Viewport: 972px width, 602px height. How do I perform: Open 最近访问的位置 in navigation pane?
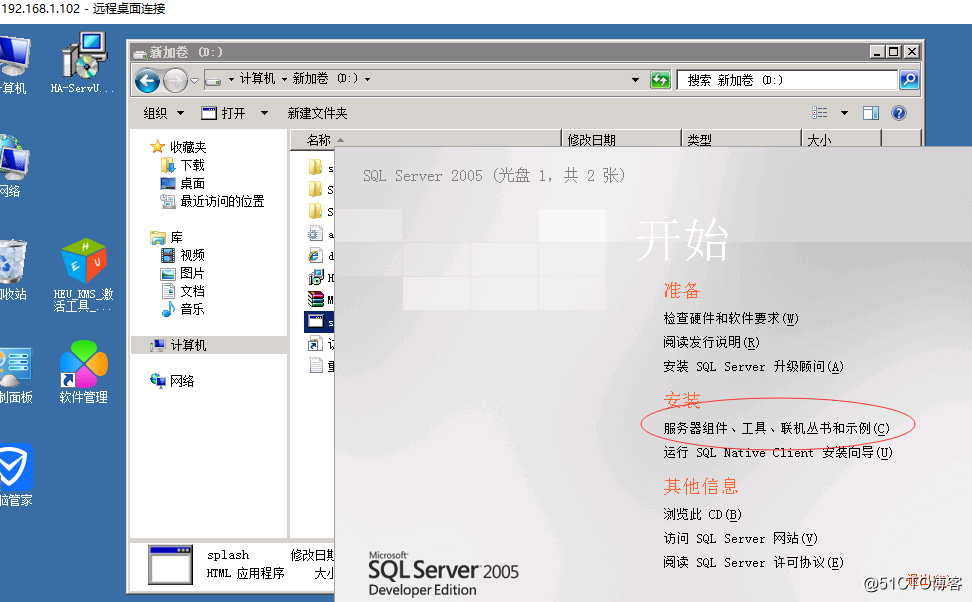point(213,201)
